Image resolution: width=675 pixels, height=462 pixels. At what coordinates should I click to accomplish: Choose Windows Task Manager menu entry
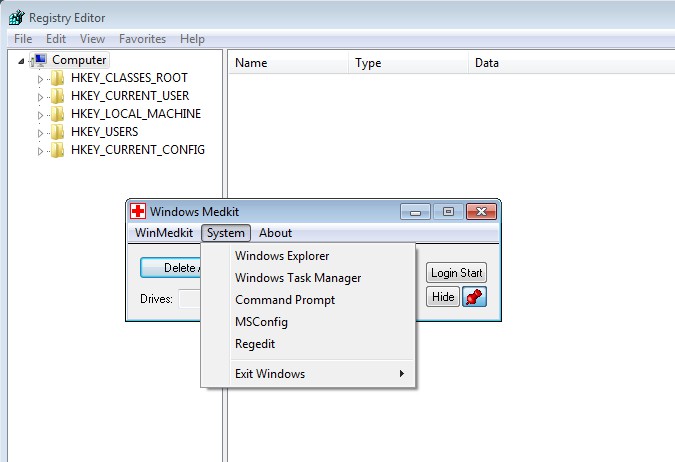pos(308,278)
